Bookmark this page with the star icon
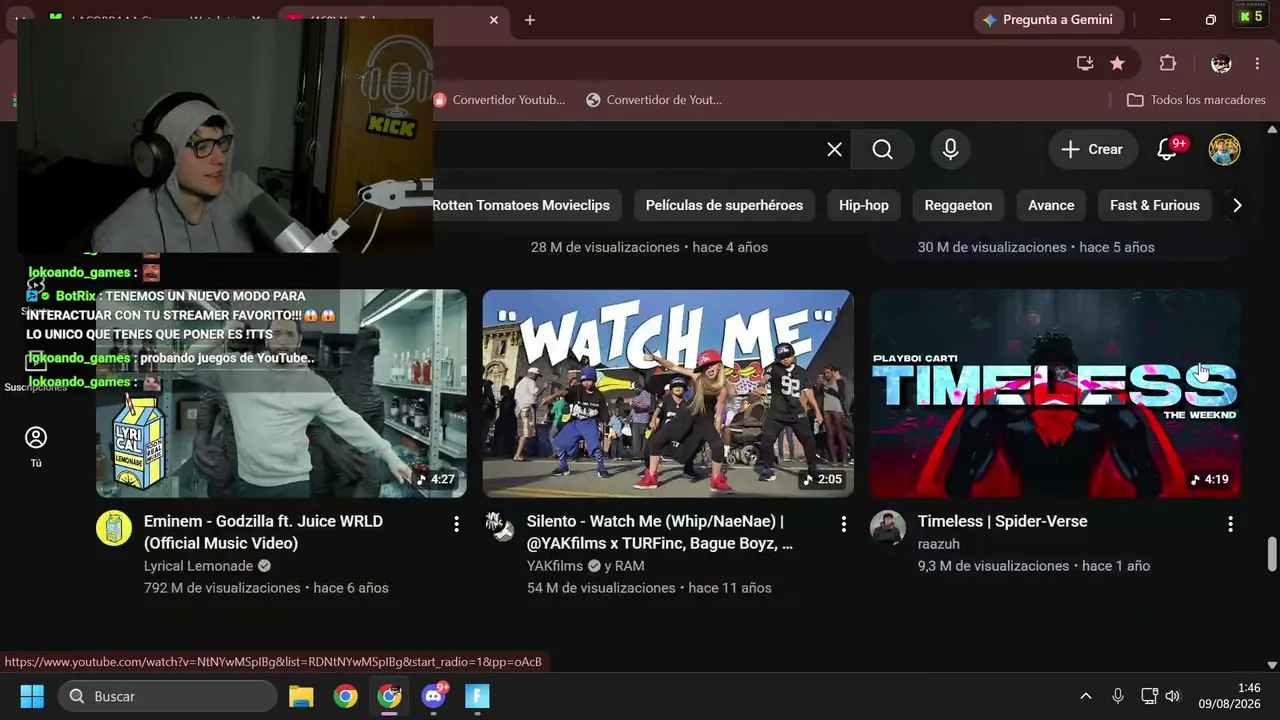The width and height of the screenshot is (1280, 720). click(x=1117, y=63)
